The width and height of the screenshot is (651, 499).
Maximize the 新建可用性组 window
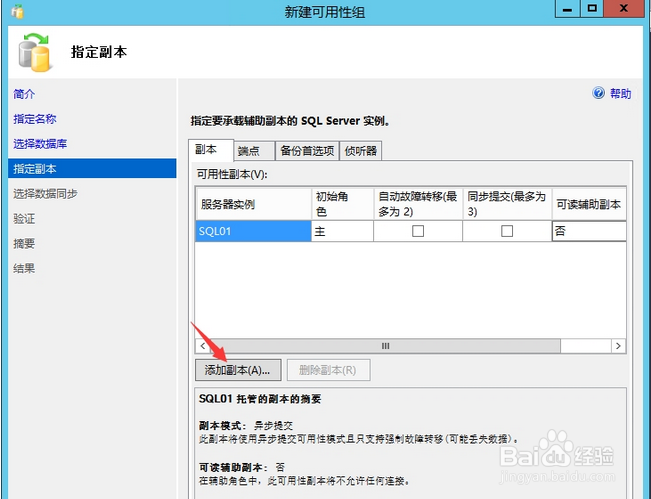(592, 8)
